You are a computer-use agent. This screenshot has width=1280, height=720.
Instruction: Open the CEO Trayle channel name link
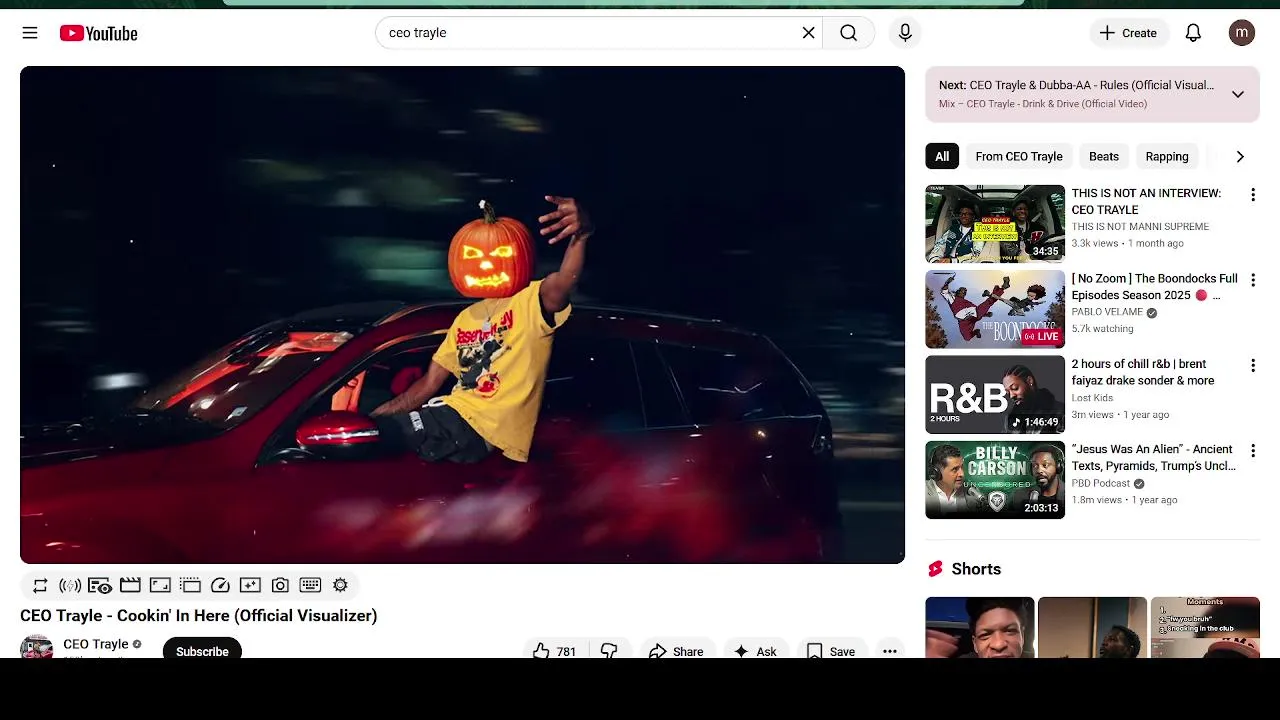[96, 644]
